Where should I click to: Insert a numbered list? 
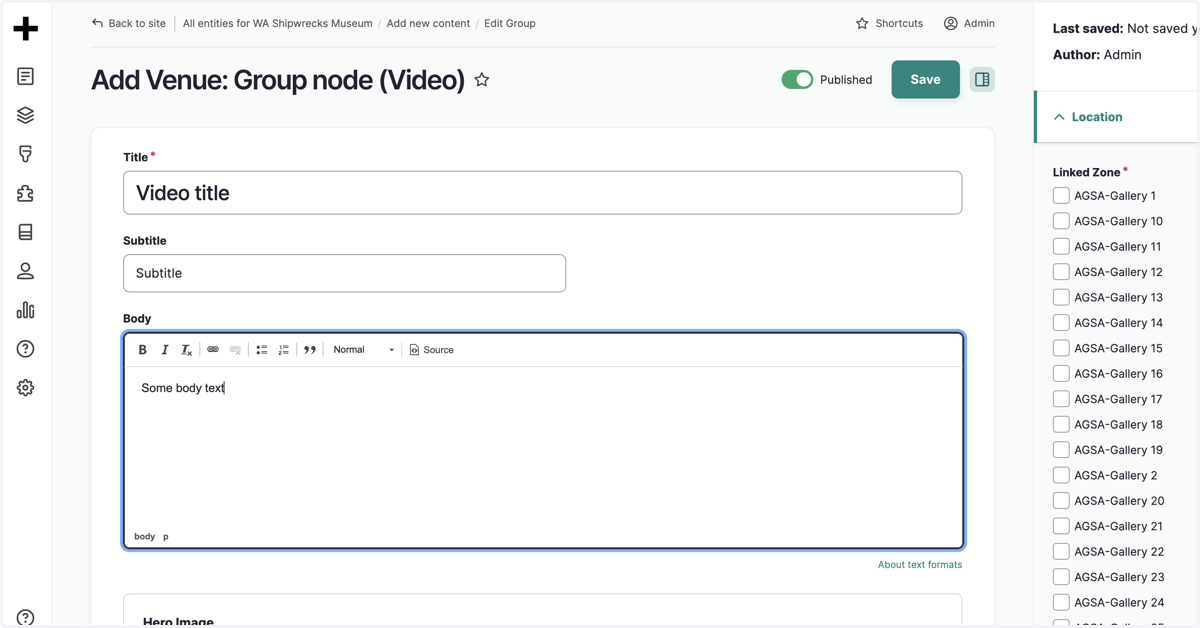284,350
